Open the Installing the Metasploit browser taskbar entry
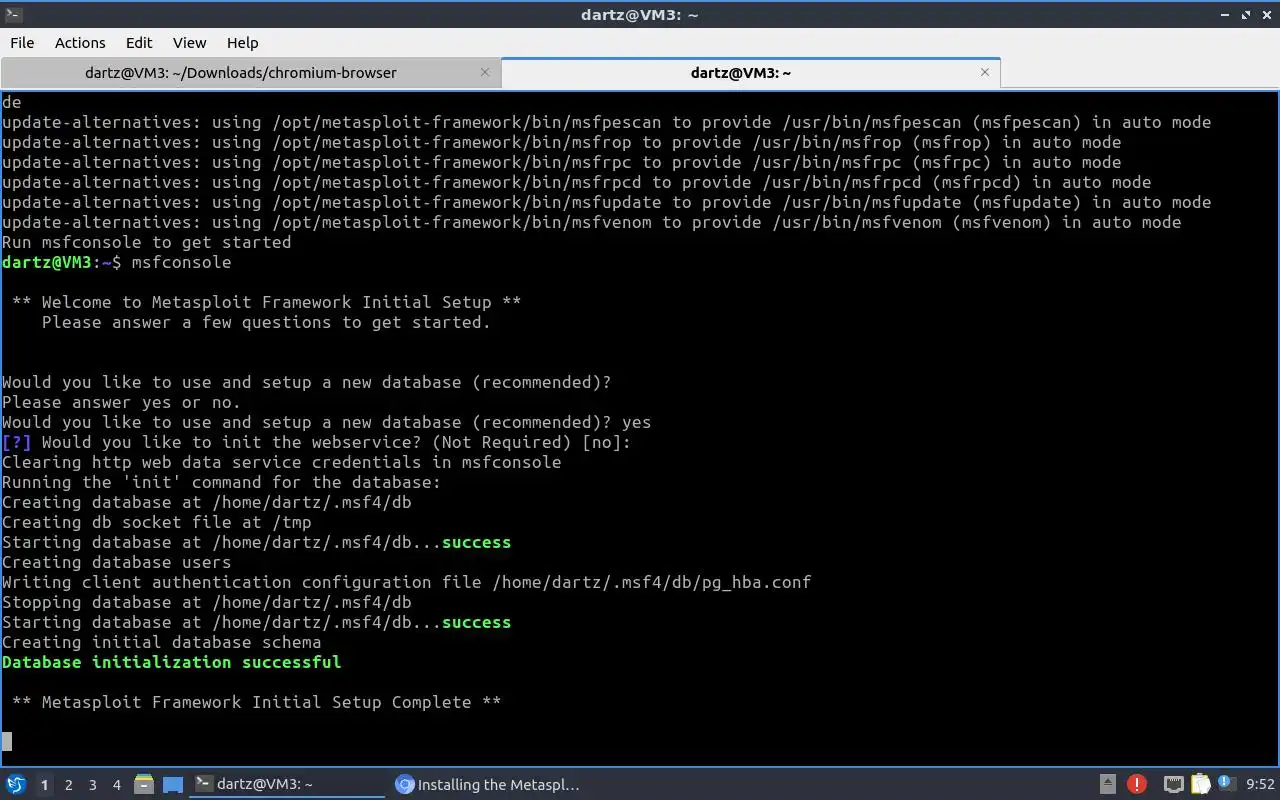This screenshot has width=1280, height=800. pyautogui.click(x=488, y=785)
